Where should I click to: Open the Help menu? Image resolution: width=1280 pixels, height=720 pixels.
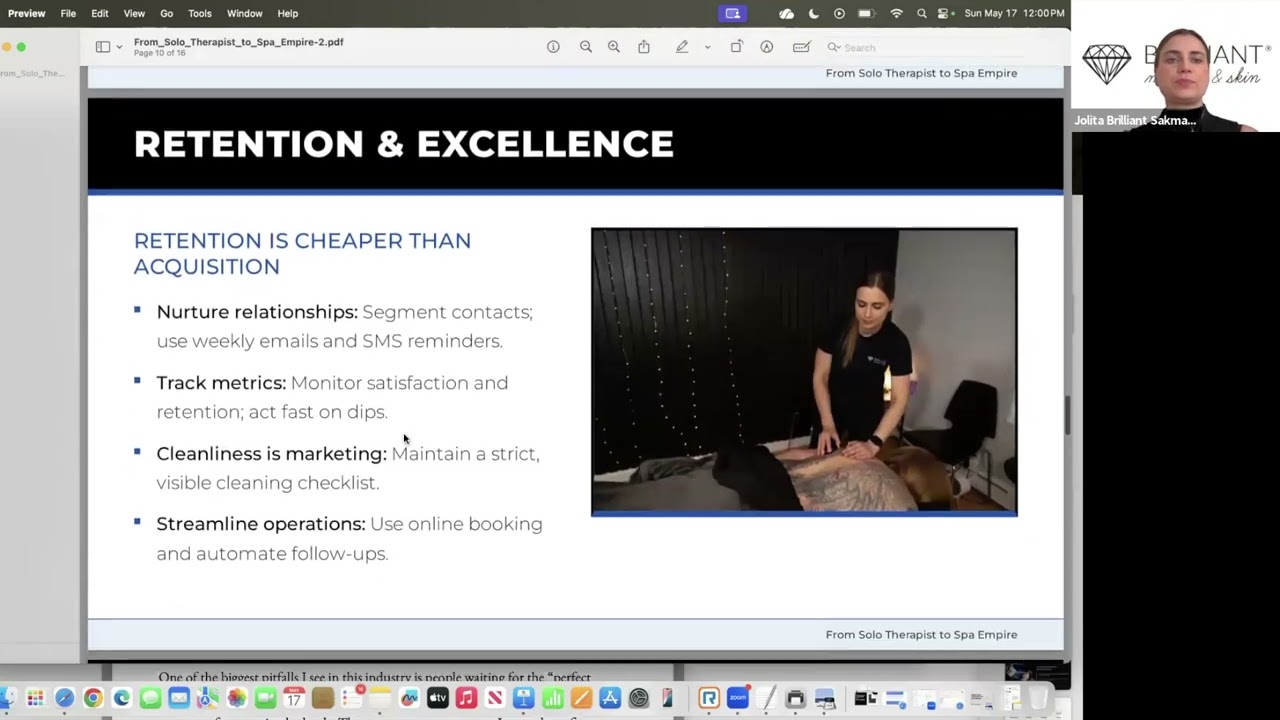coord(288,13)
